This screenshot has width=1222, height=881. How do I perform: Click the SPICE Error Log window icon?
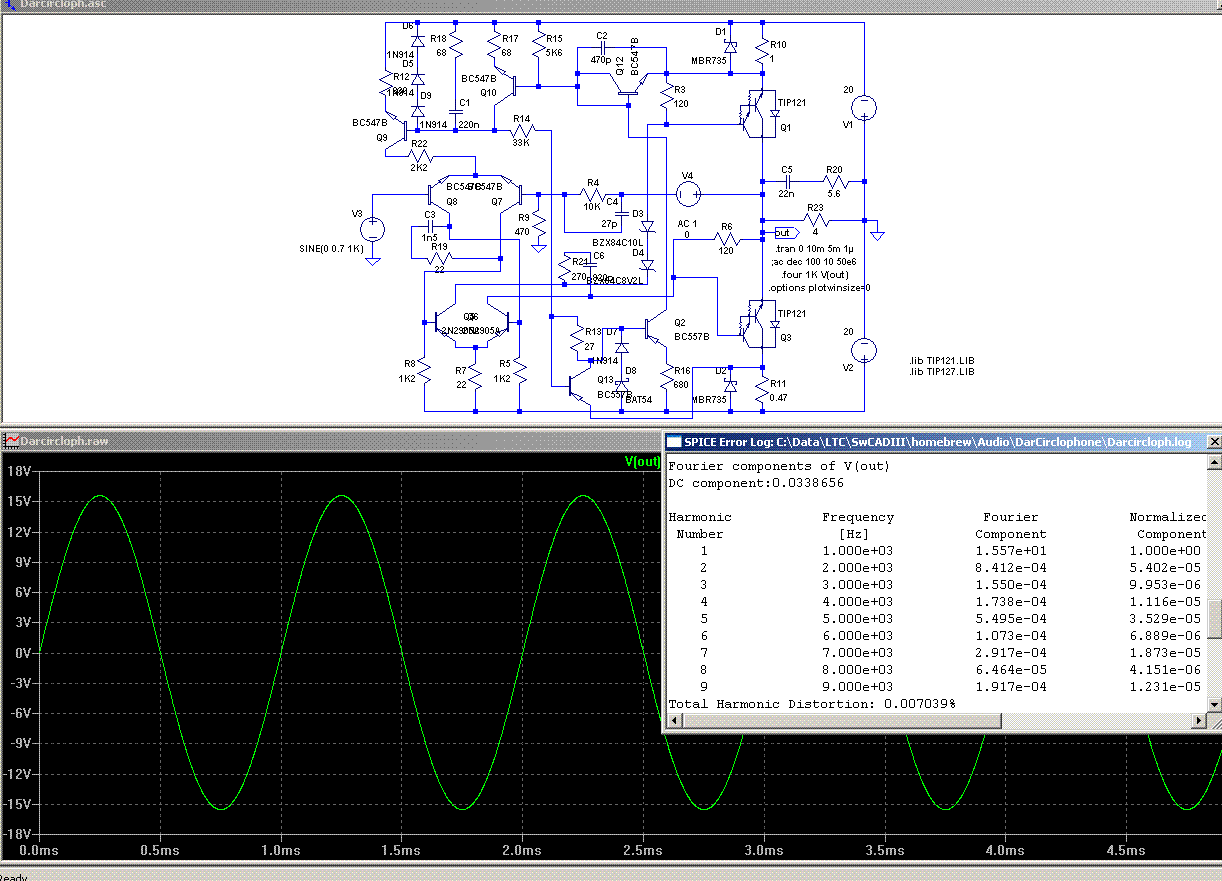point(675,441)
